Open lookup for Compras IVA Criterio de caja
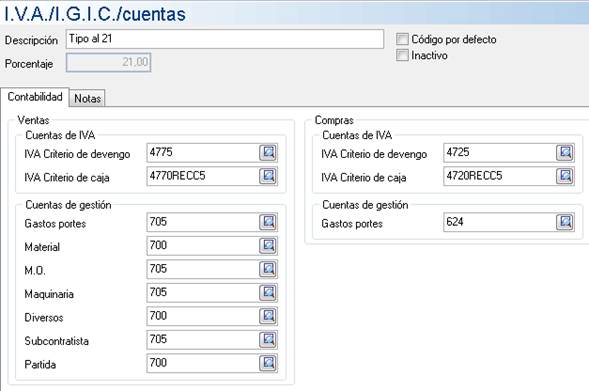The image size is (589, 391). [565, 176]
